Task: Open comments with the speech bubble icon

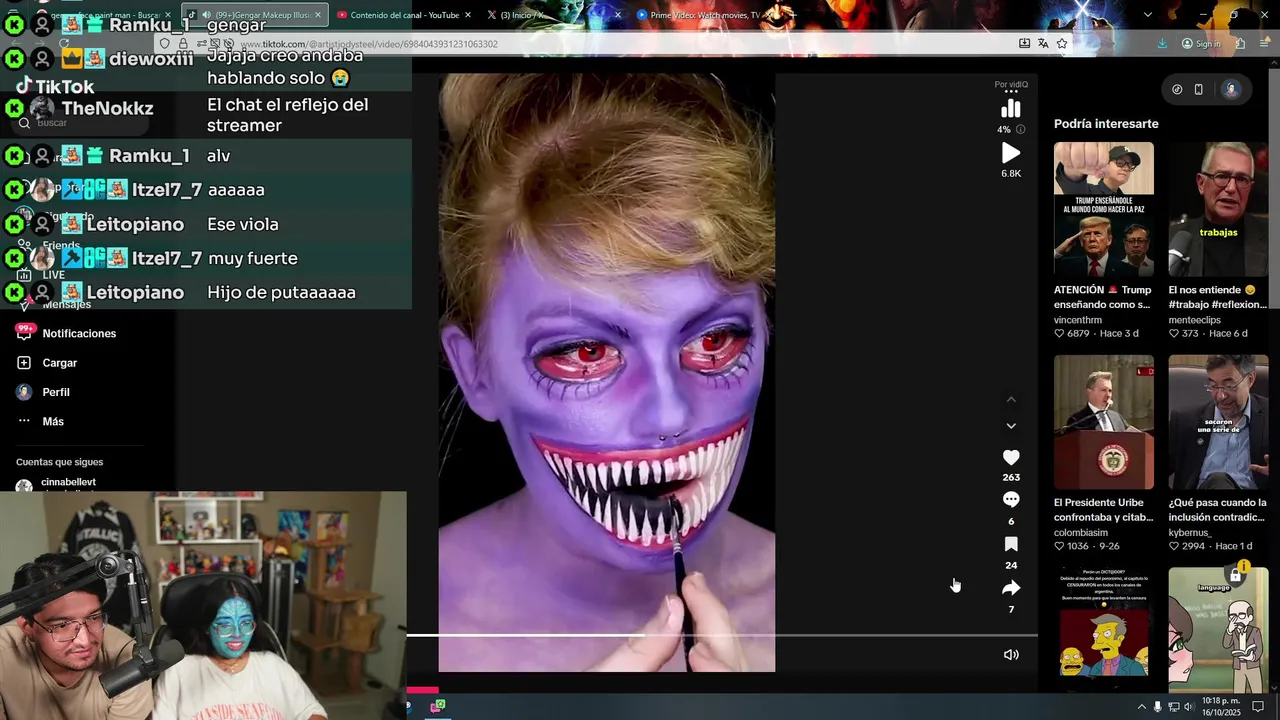Action: 1011,500
